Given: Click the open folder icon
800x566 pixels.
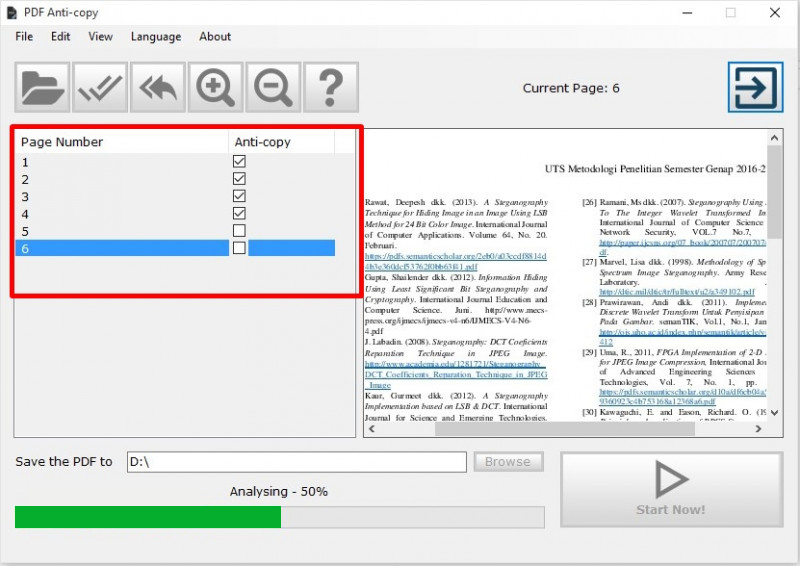Looking at the screenshot, I should [x=43, y=87].
